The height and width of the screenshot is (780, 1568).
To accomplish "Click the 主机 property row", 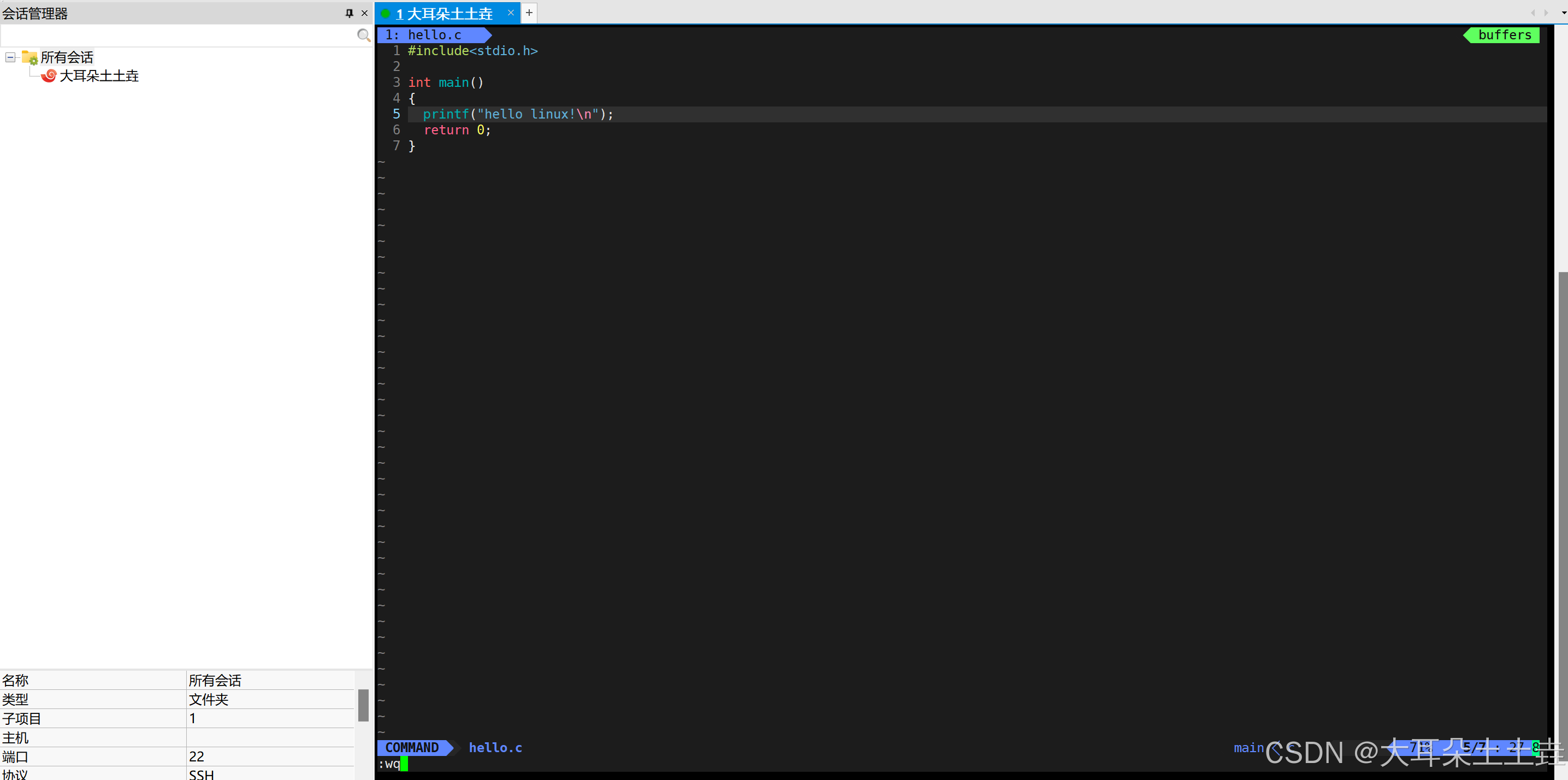I will click(x=177, y=737).
